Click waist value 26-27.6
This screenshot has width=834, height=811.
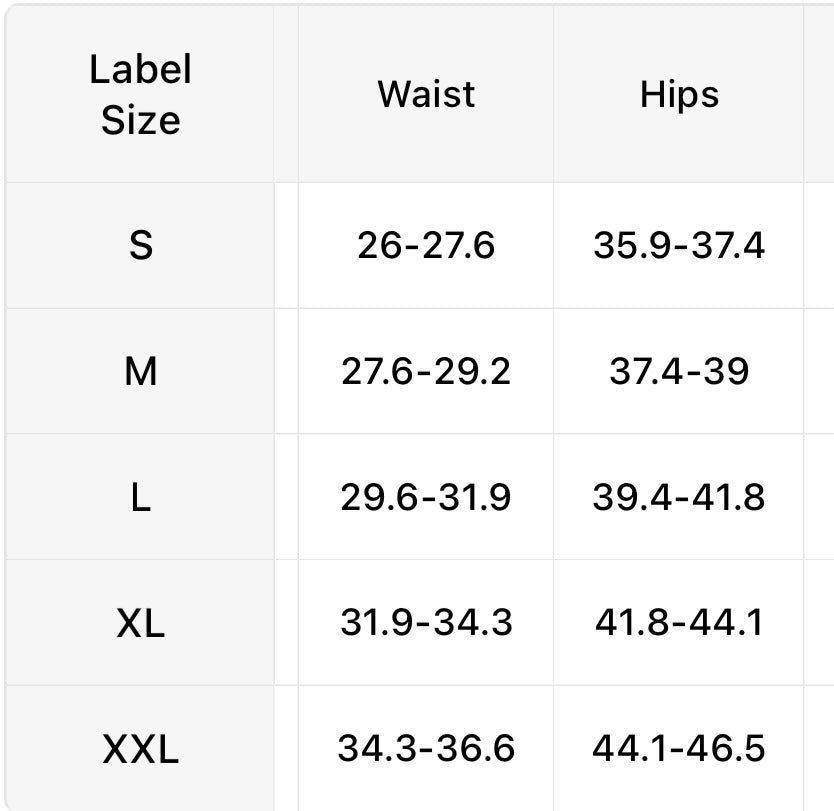click(426, 245)
